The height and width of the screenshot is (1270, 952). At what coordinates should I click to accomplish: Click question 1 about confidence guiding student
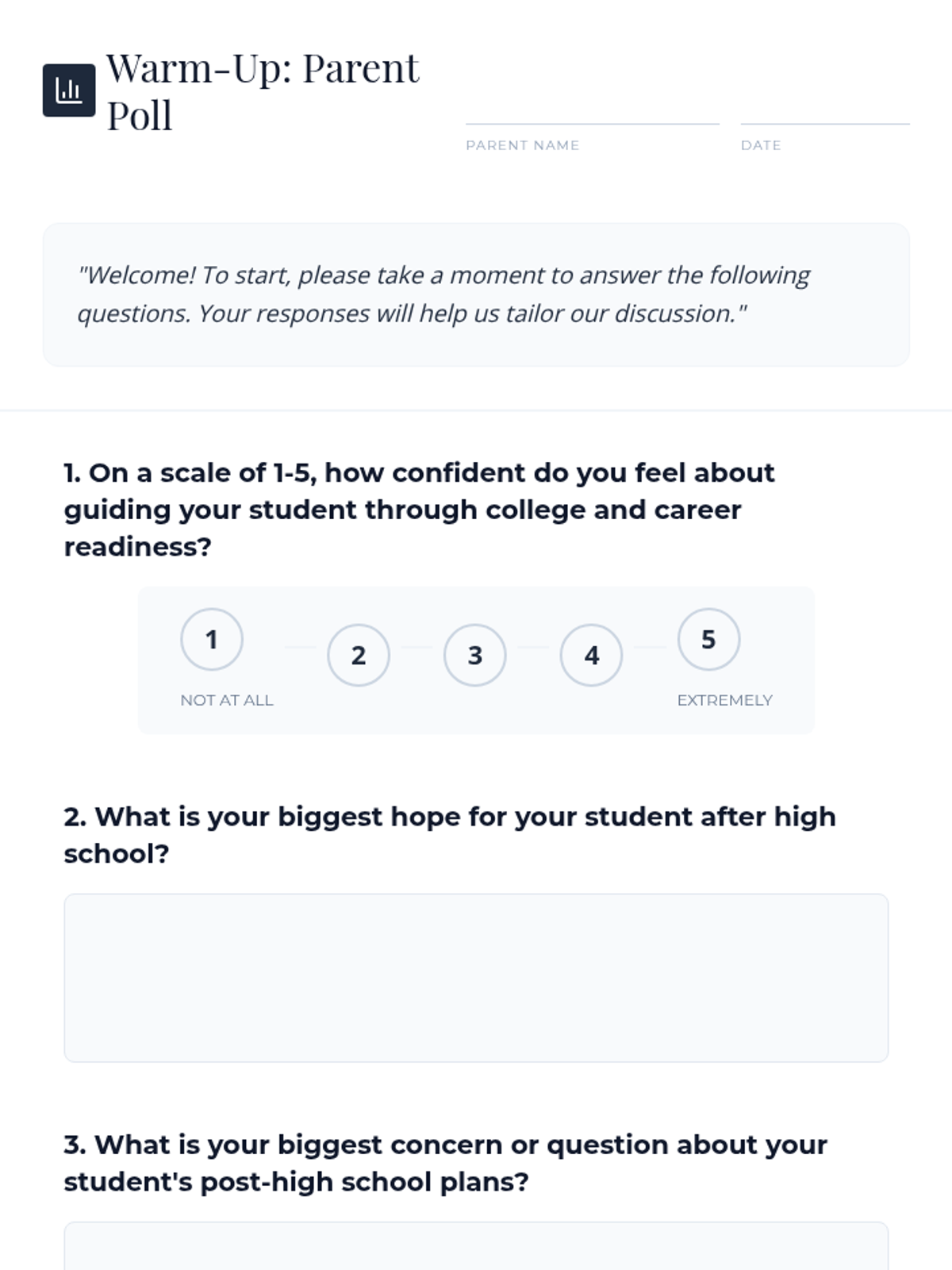419,510
